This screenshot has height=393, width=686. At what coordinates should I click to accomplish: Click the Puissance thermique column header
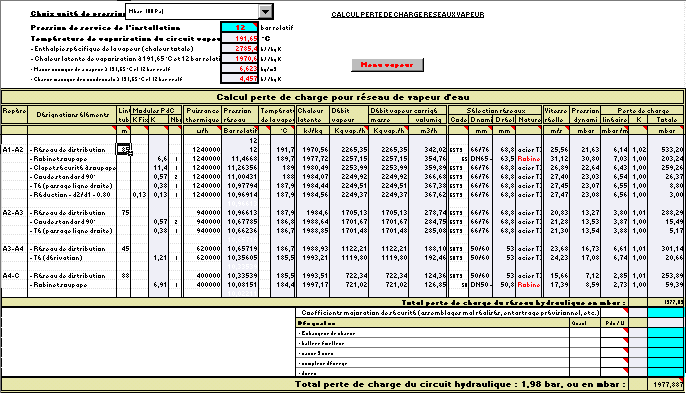click(x=203, y=115)
